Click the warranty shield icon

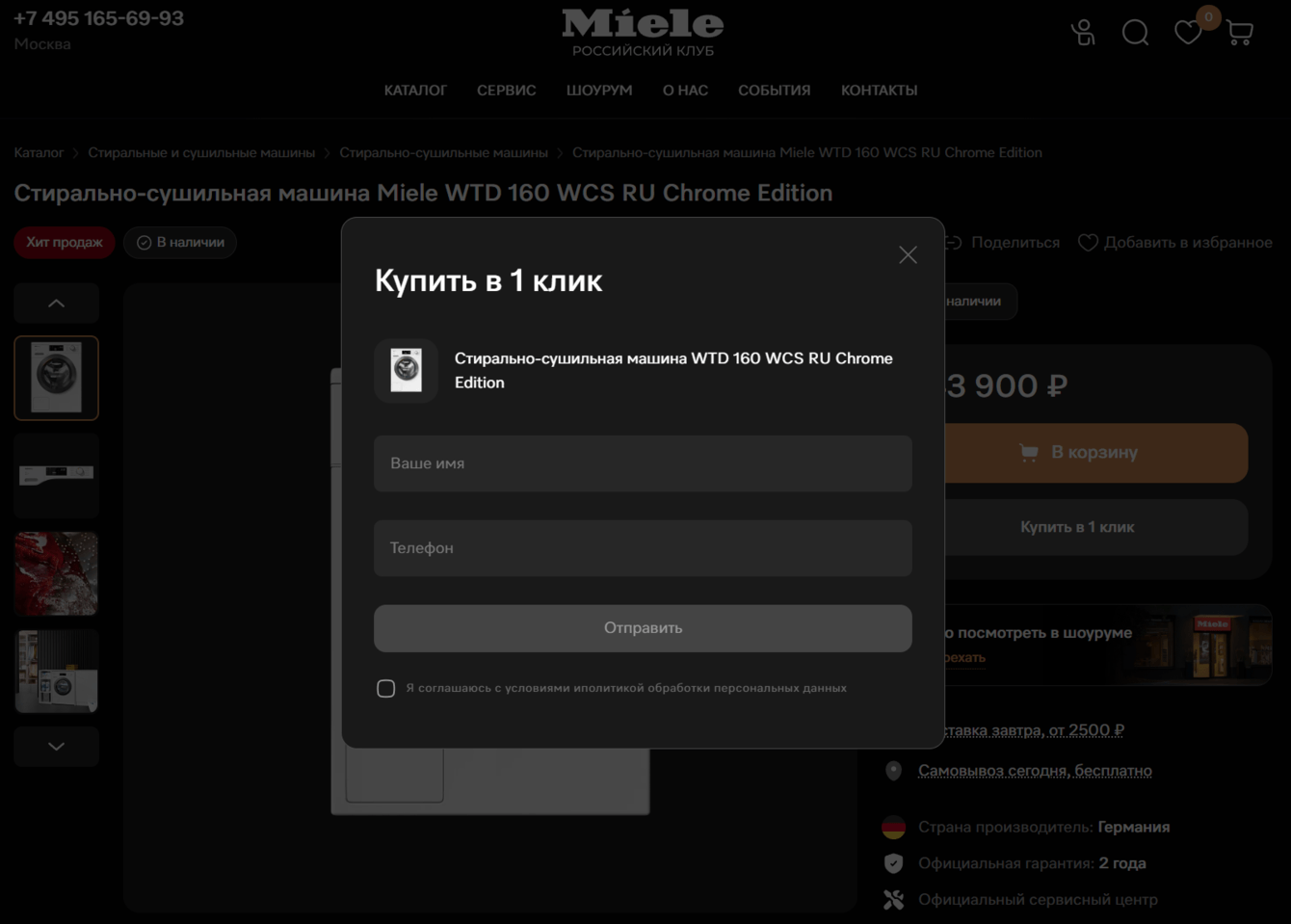[893, 863]
